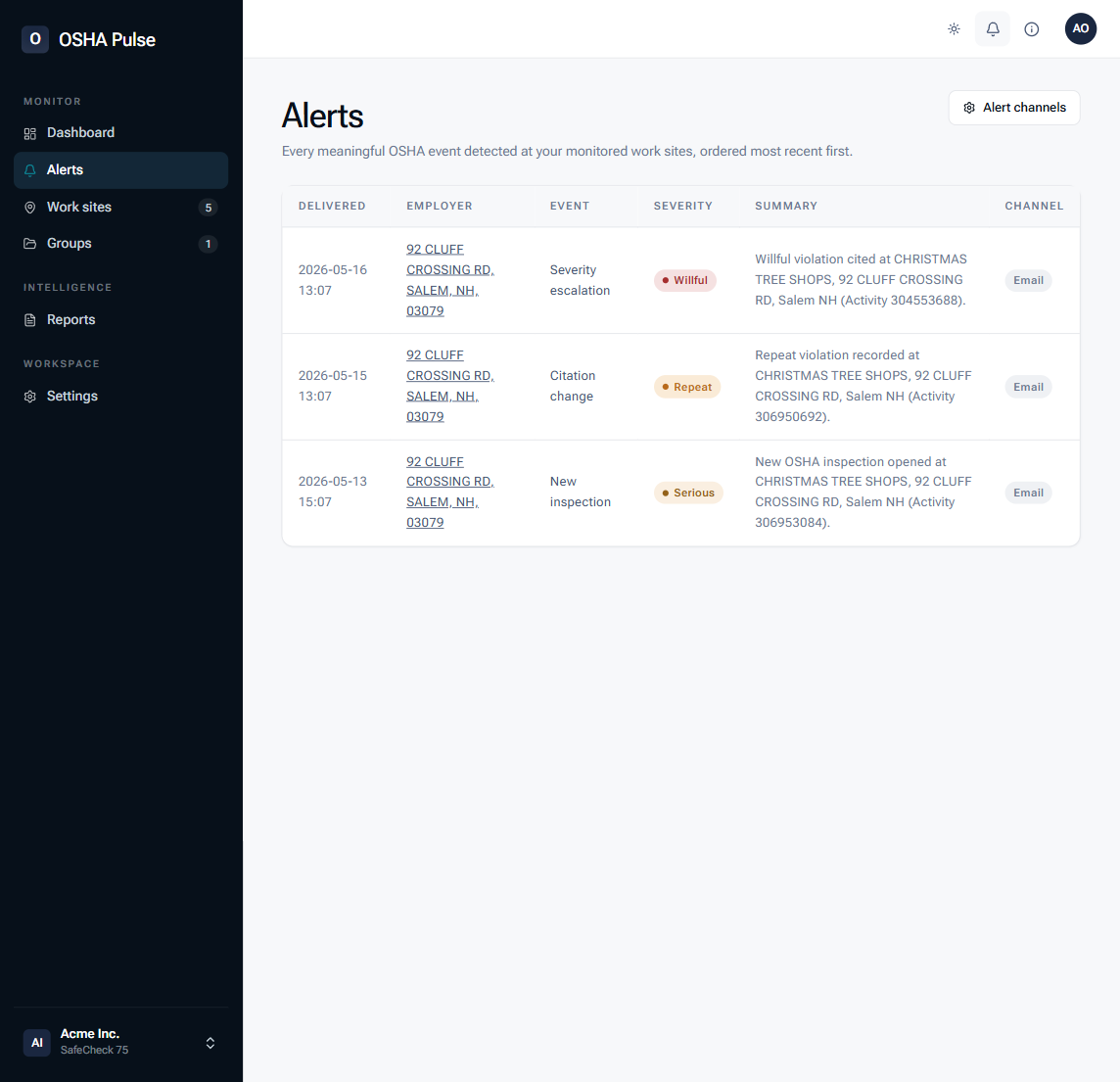1120x1082 pixels.
Task: Click the OSHA Pulse title text
Action: [x=107, y=40]
